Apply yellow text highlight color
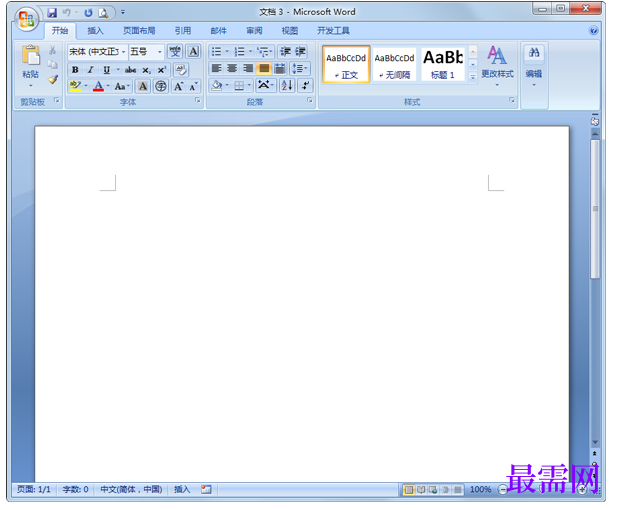Screen dimensions: 618x510 [75, 86]
